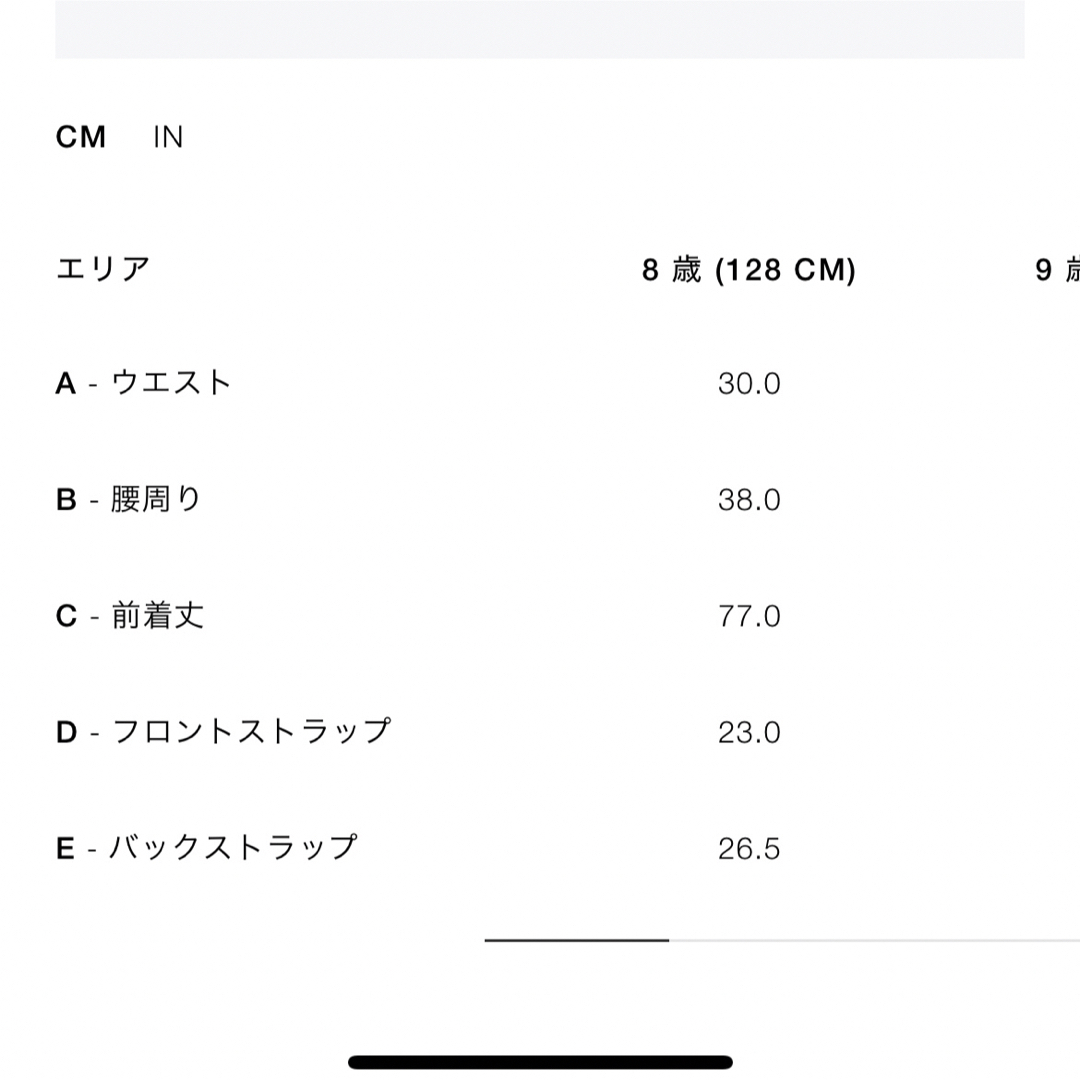The image size is (1080, 1080).
Task: Select the partially visible 9 歳 column
Action: coord(1057,269)
